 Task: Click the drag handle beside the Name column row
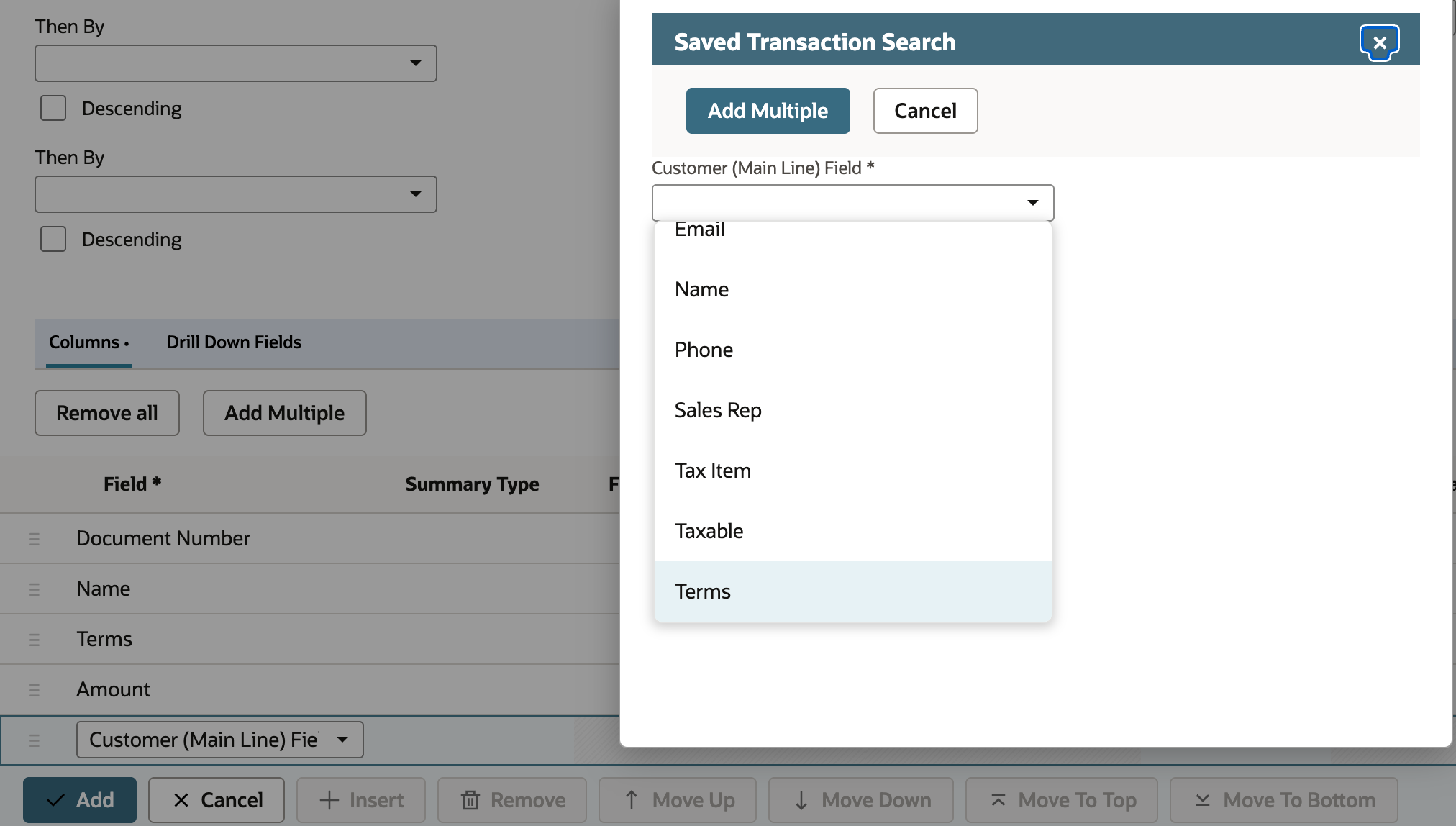(x=35, y=589)
